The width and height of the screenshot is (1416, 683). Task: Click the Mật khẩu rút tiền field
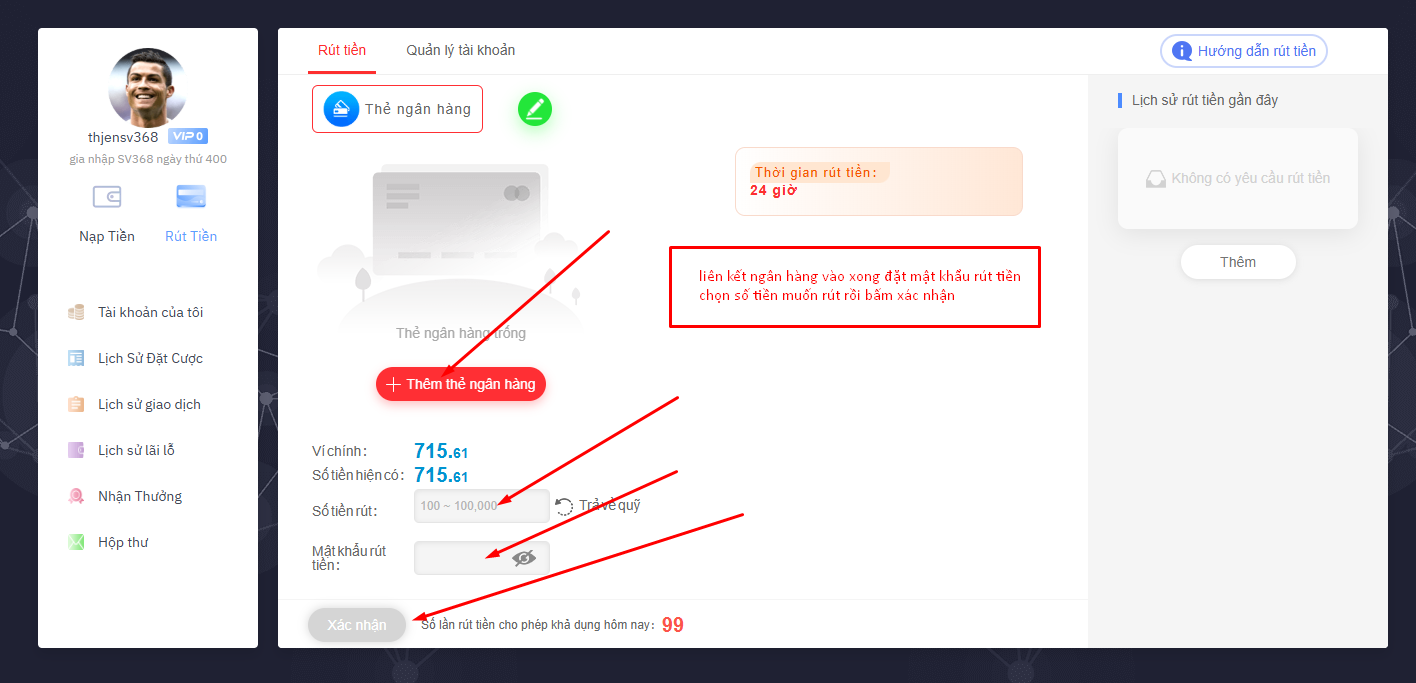482,558
